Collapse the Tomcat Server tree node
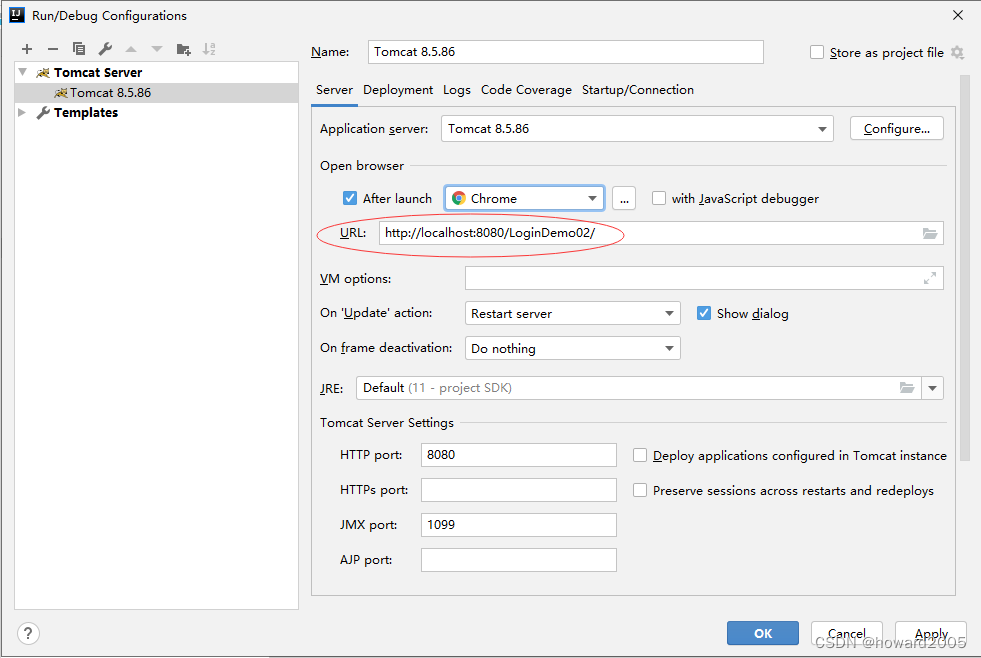Screen dimensions: 981x658 click(x=23, y=73)
